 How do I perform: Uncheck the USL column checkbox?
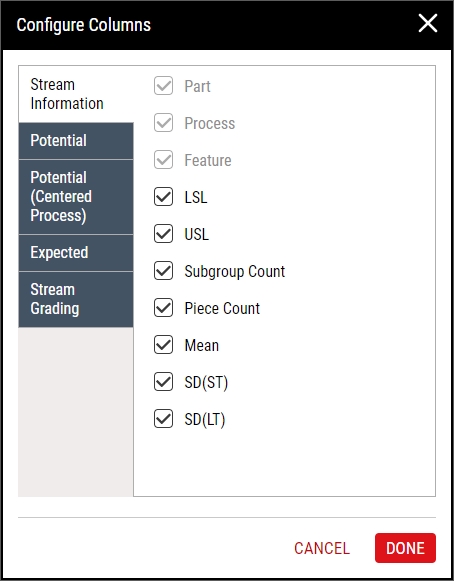(163, 233)
